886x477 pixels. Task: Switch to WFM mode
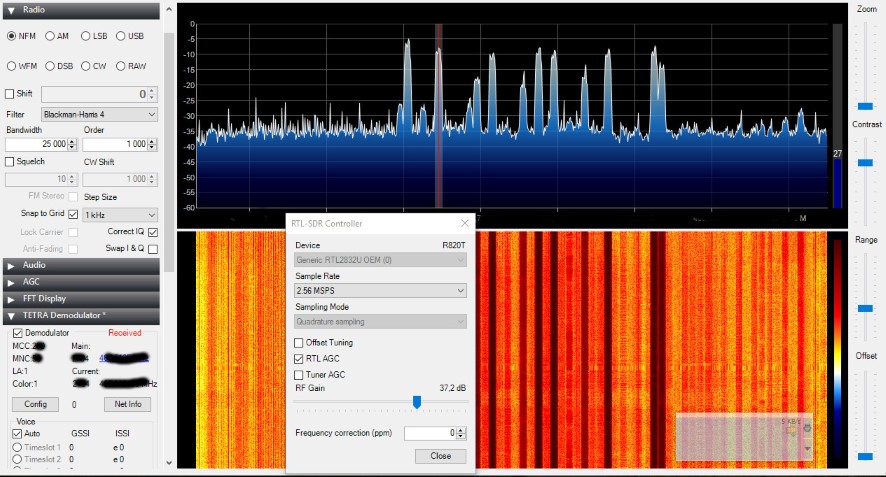point(12,66)
